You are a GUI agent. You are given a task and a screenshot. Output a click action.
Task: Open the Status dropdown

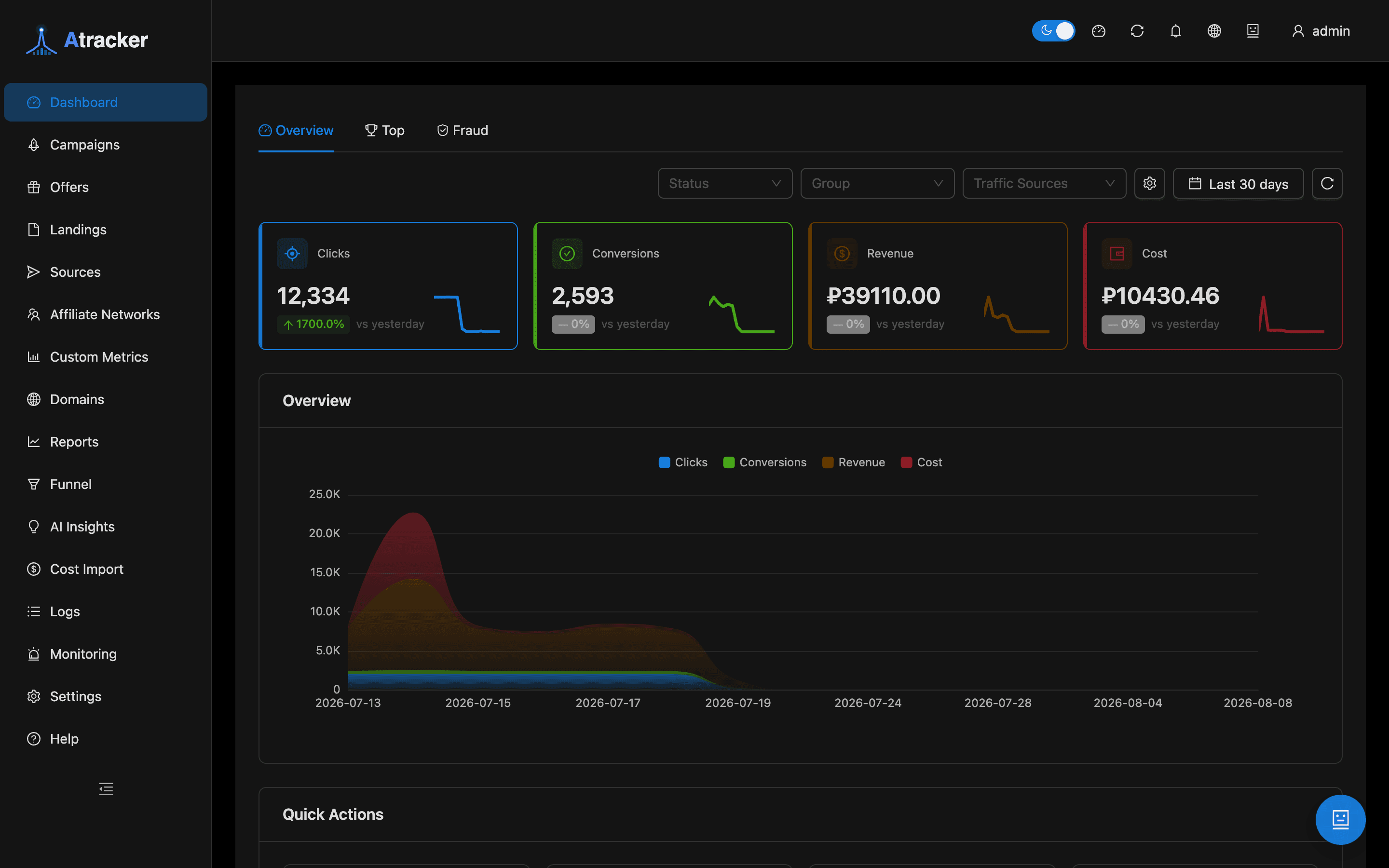[725, 184]
